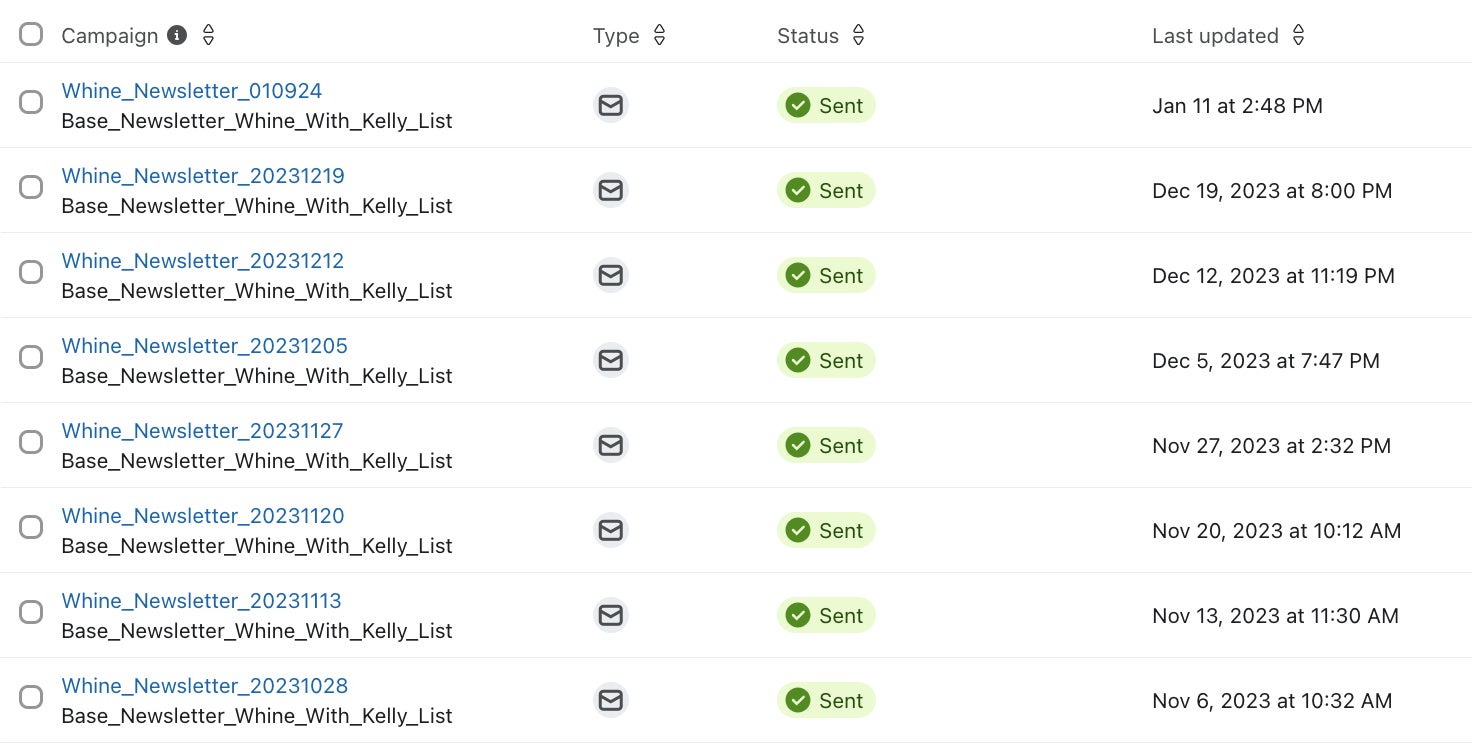Open the Whine_Newsletter_20231028 campaign link

point(205,686)
